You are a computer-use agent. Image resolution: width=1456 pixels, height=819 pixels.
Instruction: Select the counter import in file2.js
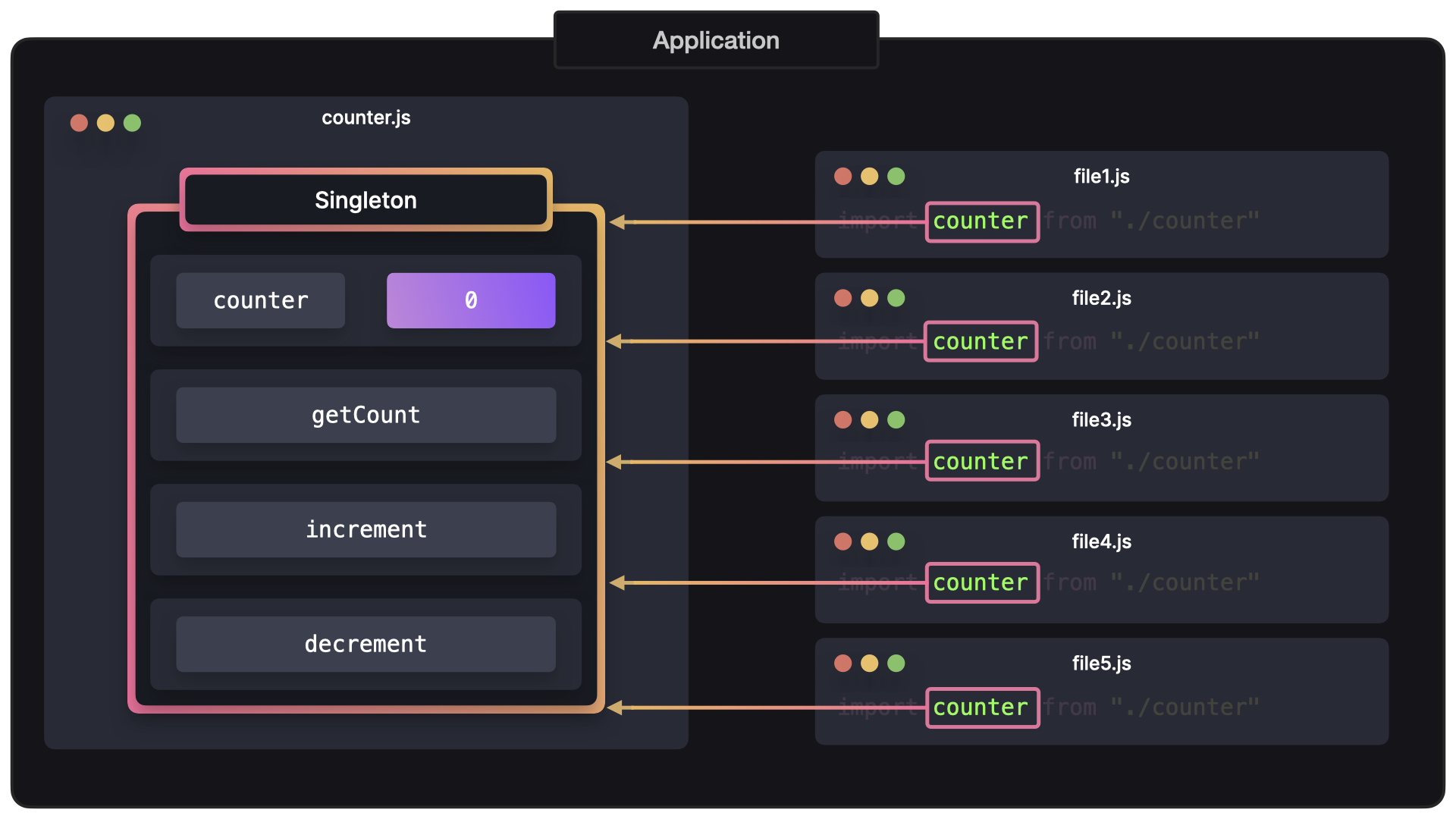979,341
